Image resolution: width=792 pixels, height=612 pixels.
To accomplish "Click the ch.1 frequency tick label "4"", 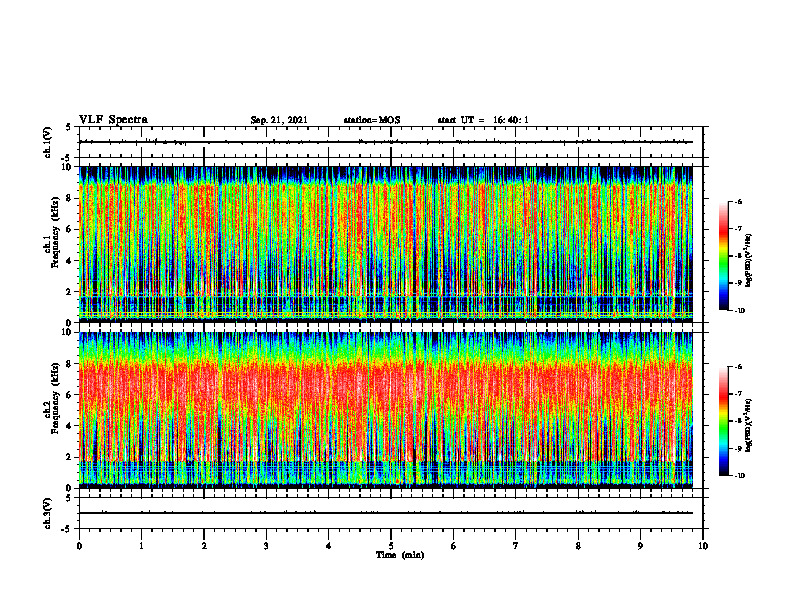I will click(x=70, y=261).
